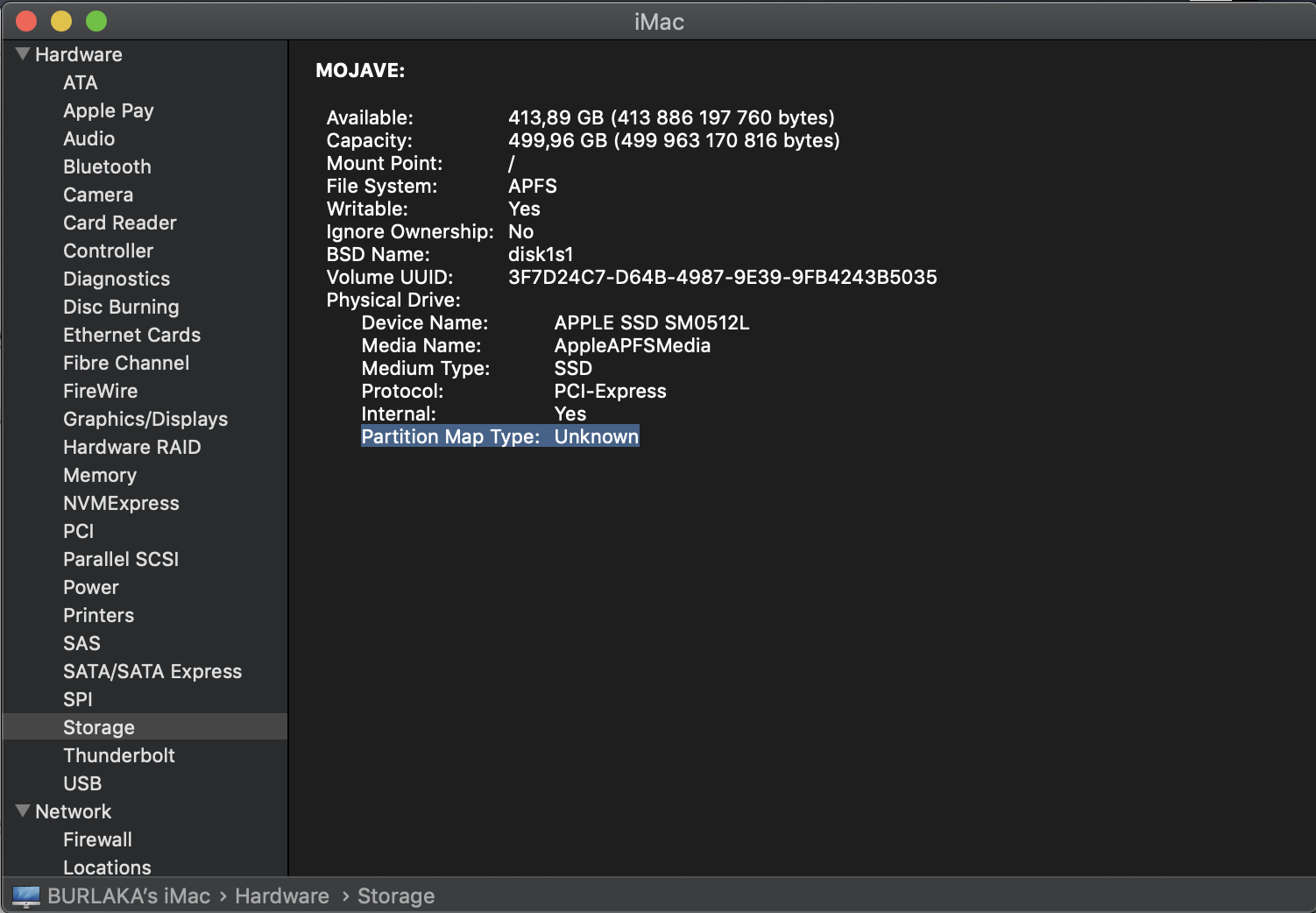
Task: Open SAS in the Hardware list
Action: 82,643
